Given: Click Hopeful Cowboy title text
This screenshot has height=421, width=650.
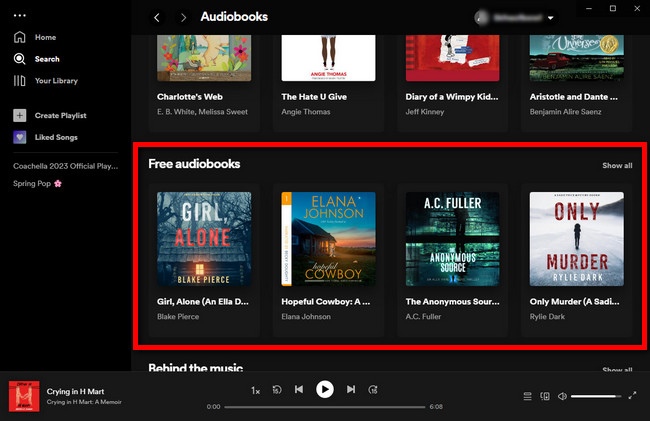Looking at the screenshot, I should [326, 302].
